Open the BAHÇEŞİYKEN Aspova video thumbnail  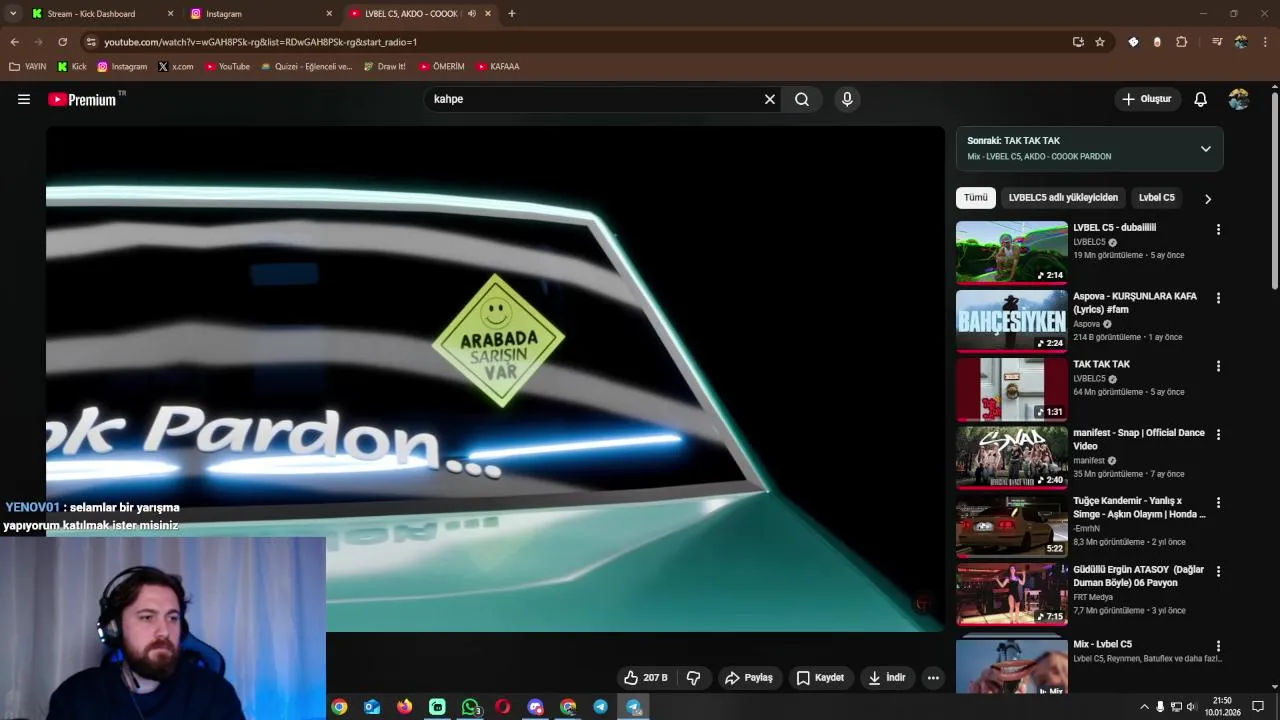(x=1012, y=321)
